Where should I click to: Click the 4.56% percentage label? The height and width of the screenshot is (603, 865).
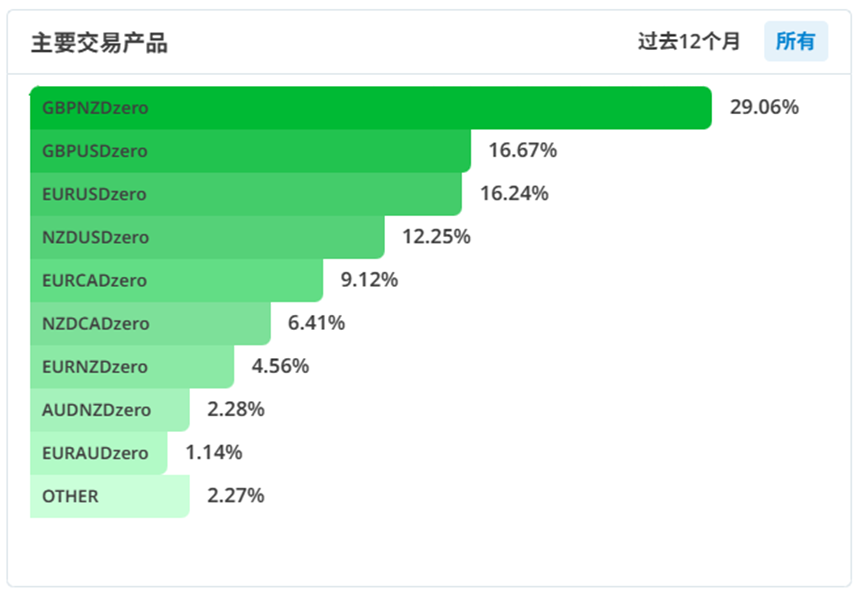(280, 366)
